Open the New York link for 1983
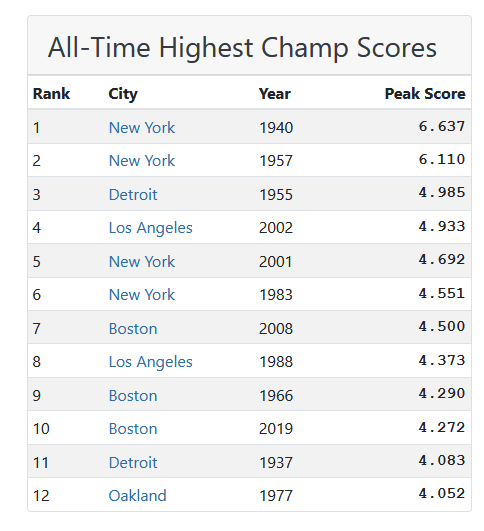484x531 pixels. coord(142,294)
